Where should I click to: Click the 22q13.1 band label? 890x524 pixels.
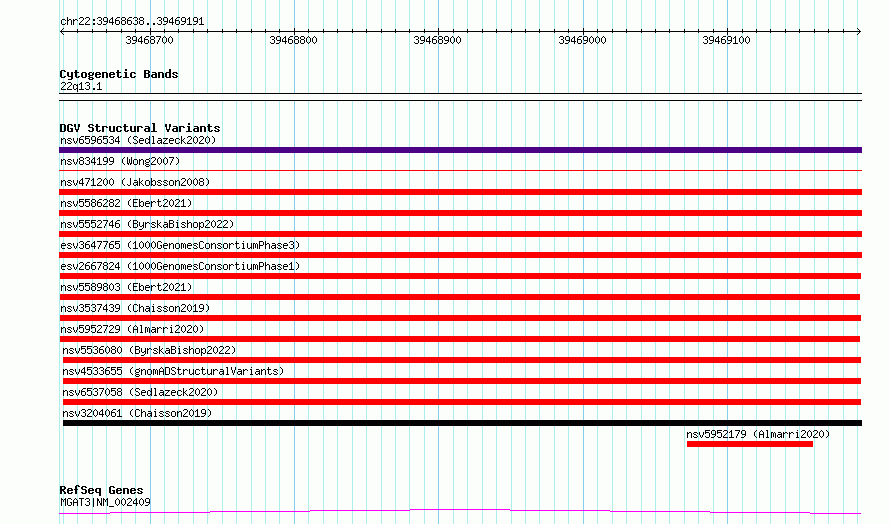pyautogui.click(x=81, y=86)
